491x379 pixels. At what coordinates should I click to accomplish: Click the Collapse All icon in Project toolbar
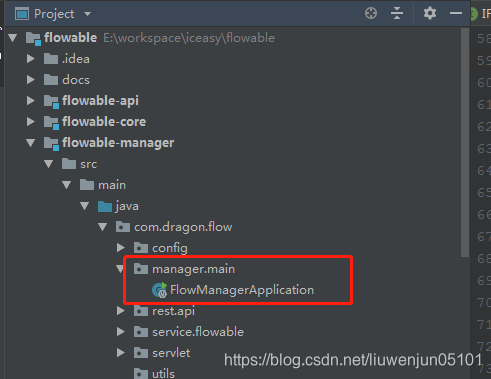(x=397, y=13)
